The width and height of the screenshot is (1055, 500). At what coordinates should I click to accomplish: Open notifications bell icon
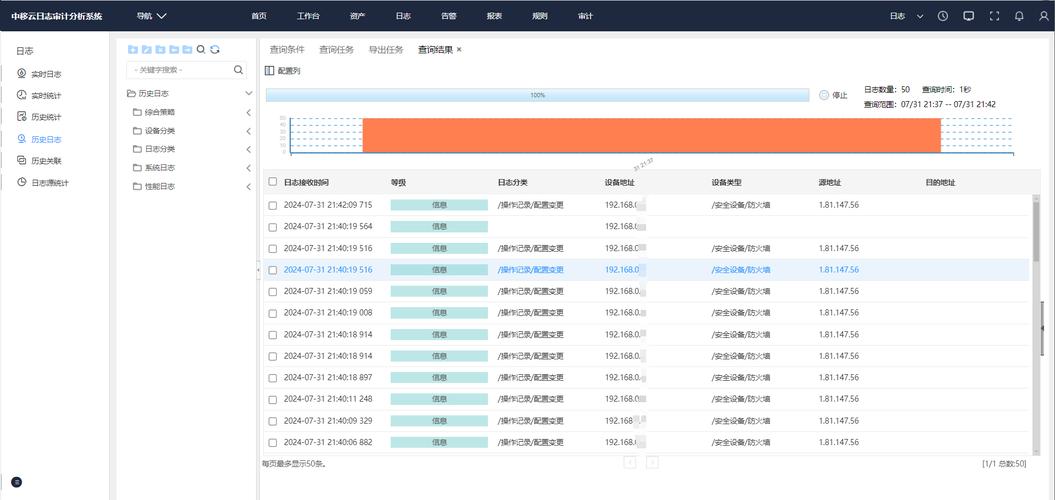[x=1019, y=16]
